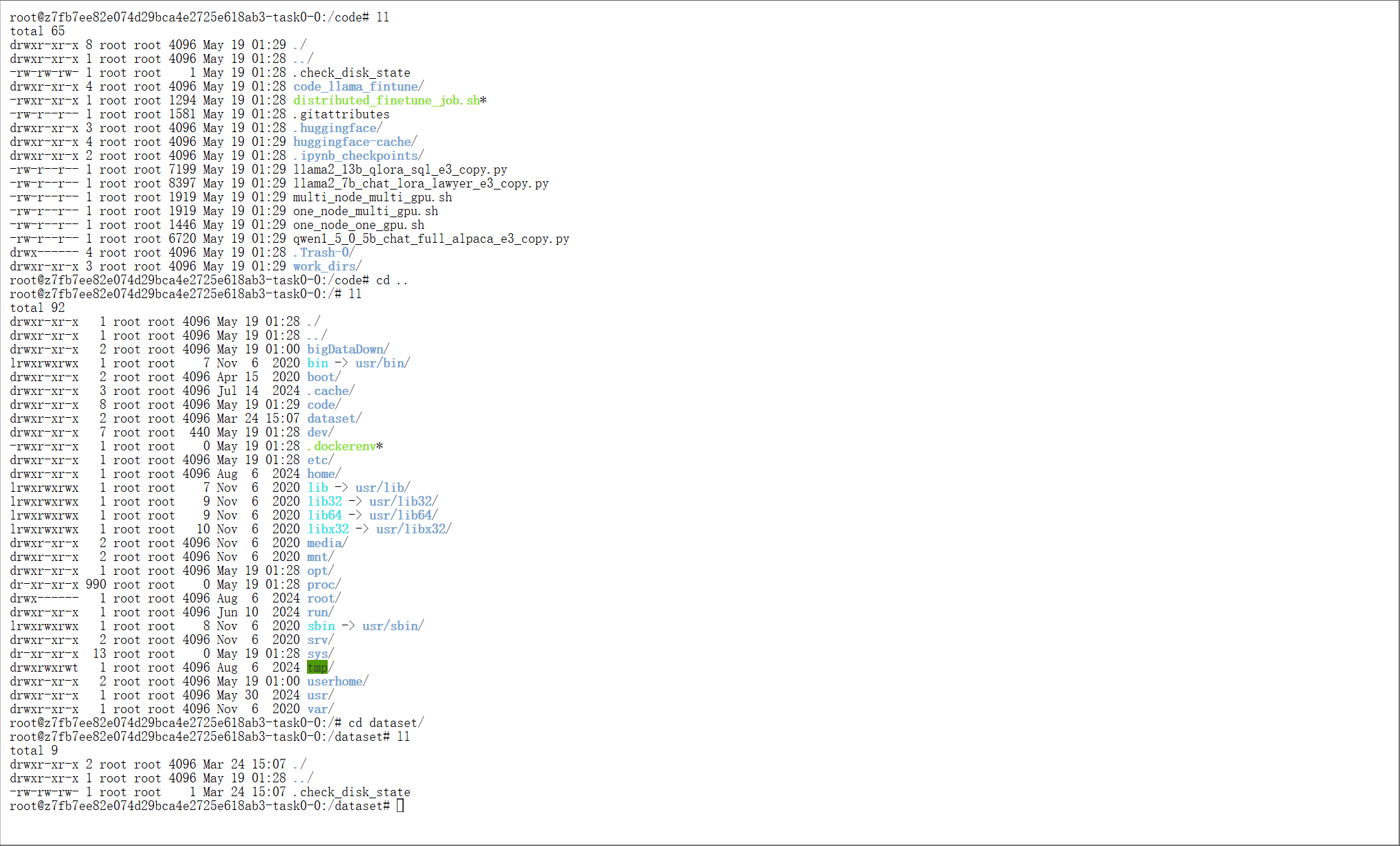Click the llama2_13b_qlora_sql_e3_copy.py filename
1400x846 pixels.
click(x=400, y=169)
